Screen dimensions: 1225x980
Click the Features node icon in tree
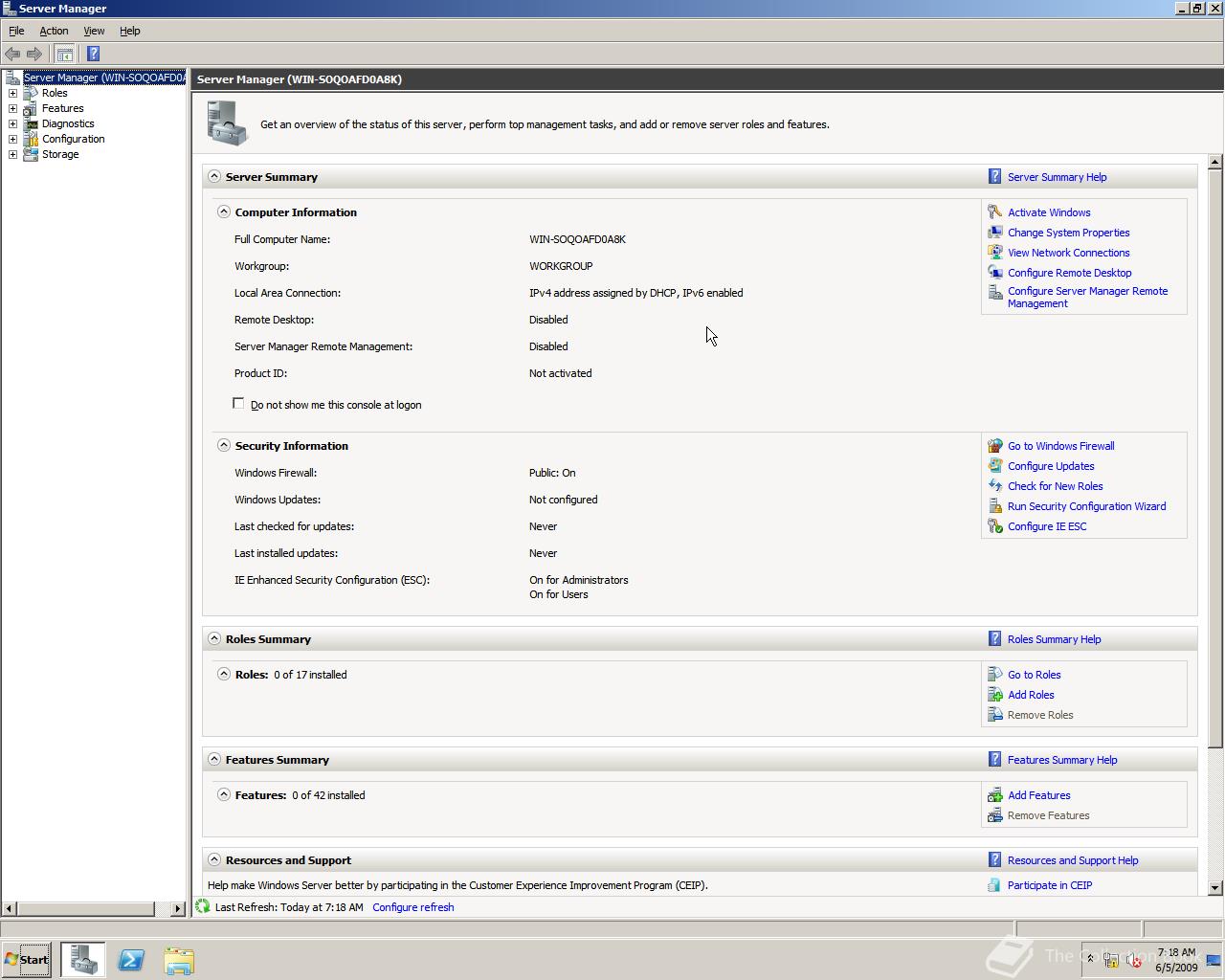tap(31, 108)
